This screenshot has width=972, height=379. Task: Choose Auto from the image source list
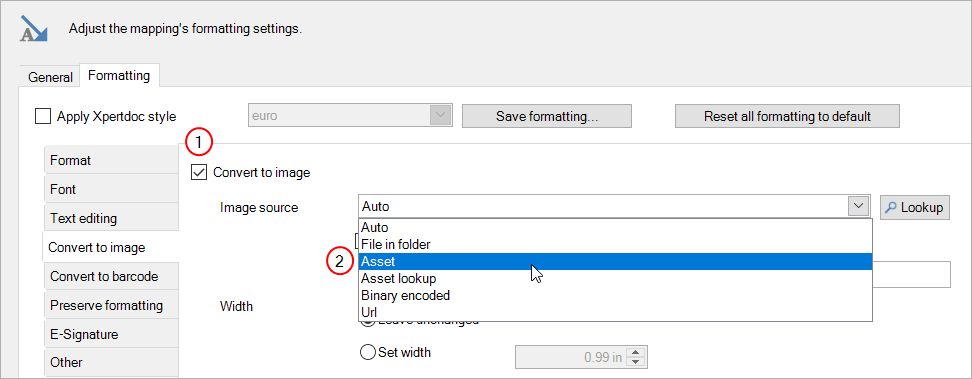click(x=616, y=228)
